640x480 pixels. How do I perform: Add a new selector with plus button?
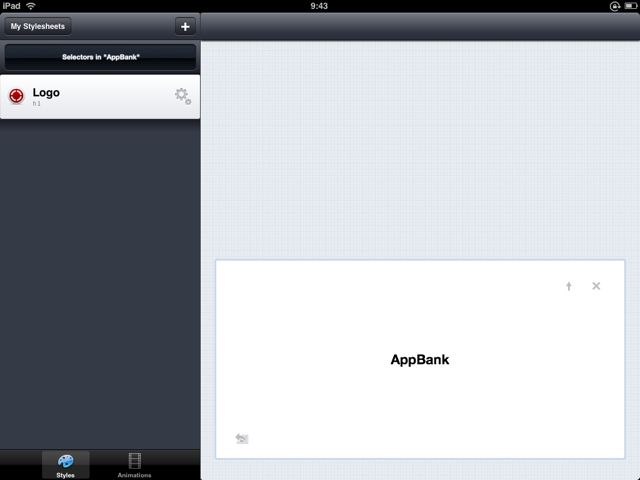(185, 27)
